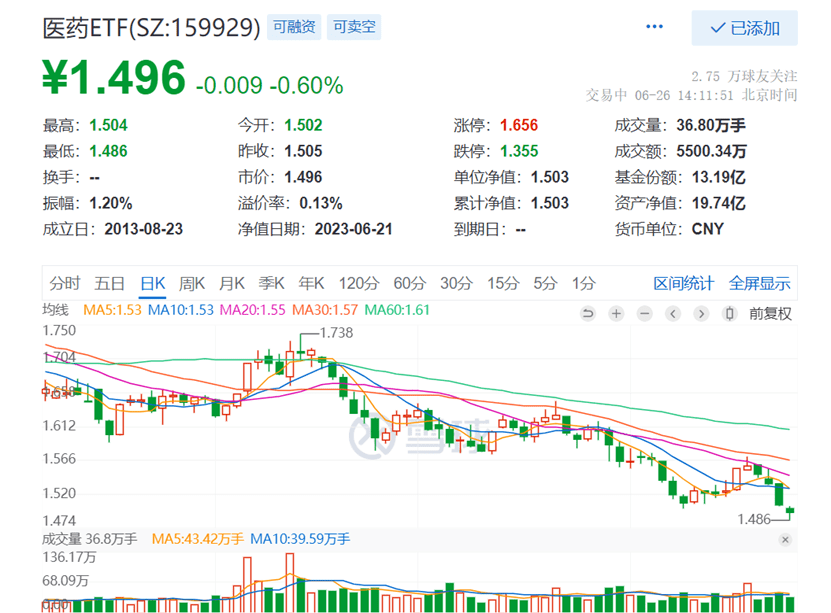
Task: Click the 货币单位 value CNY
Action: (x=708, y=229)
